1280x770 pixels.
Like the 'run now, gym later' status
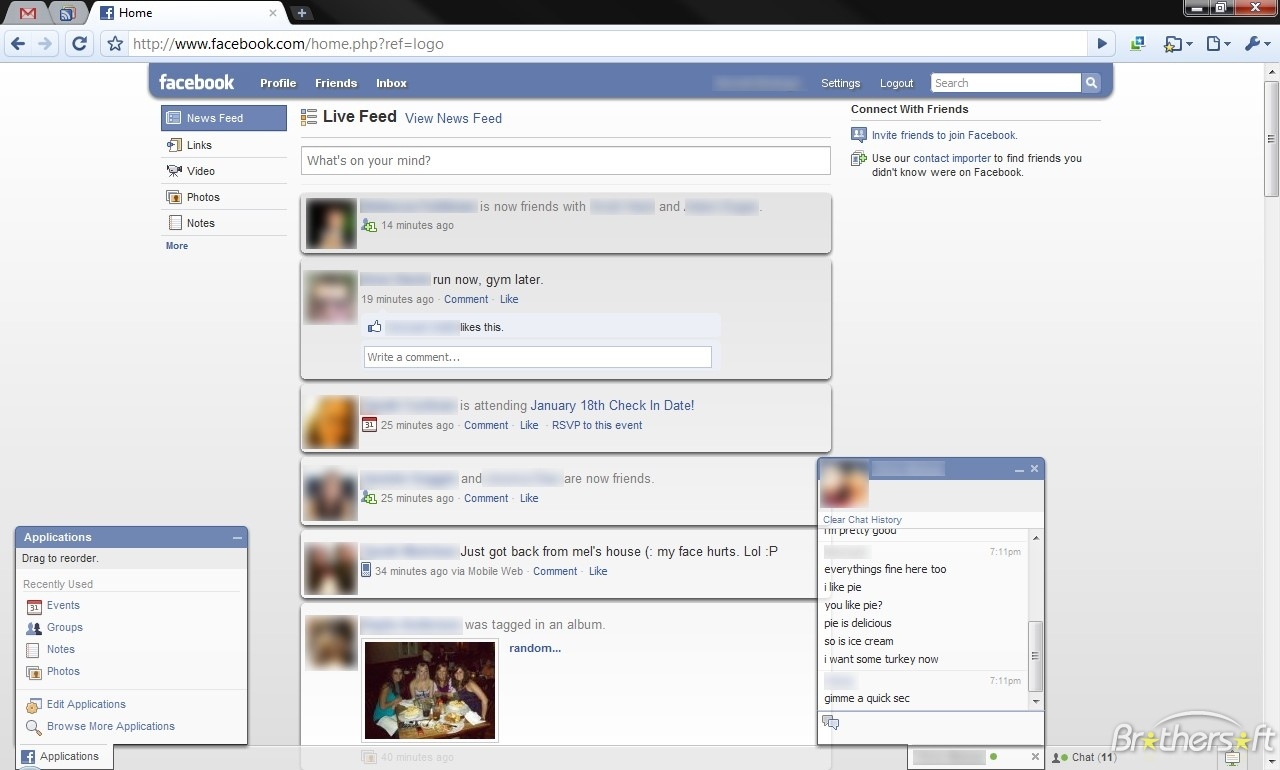(x=509, y=299)
